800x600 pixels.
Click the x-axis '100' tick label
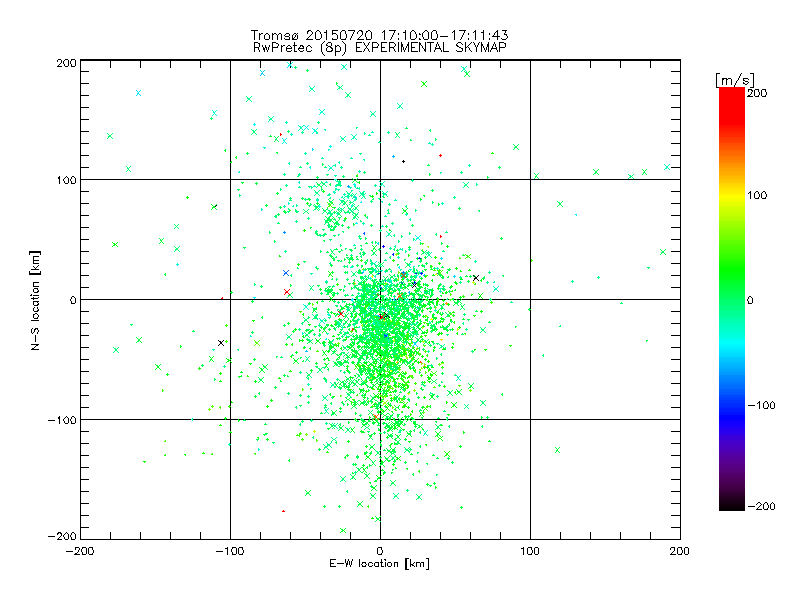coord(530,551)
